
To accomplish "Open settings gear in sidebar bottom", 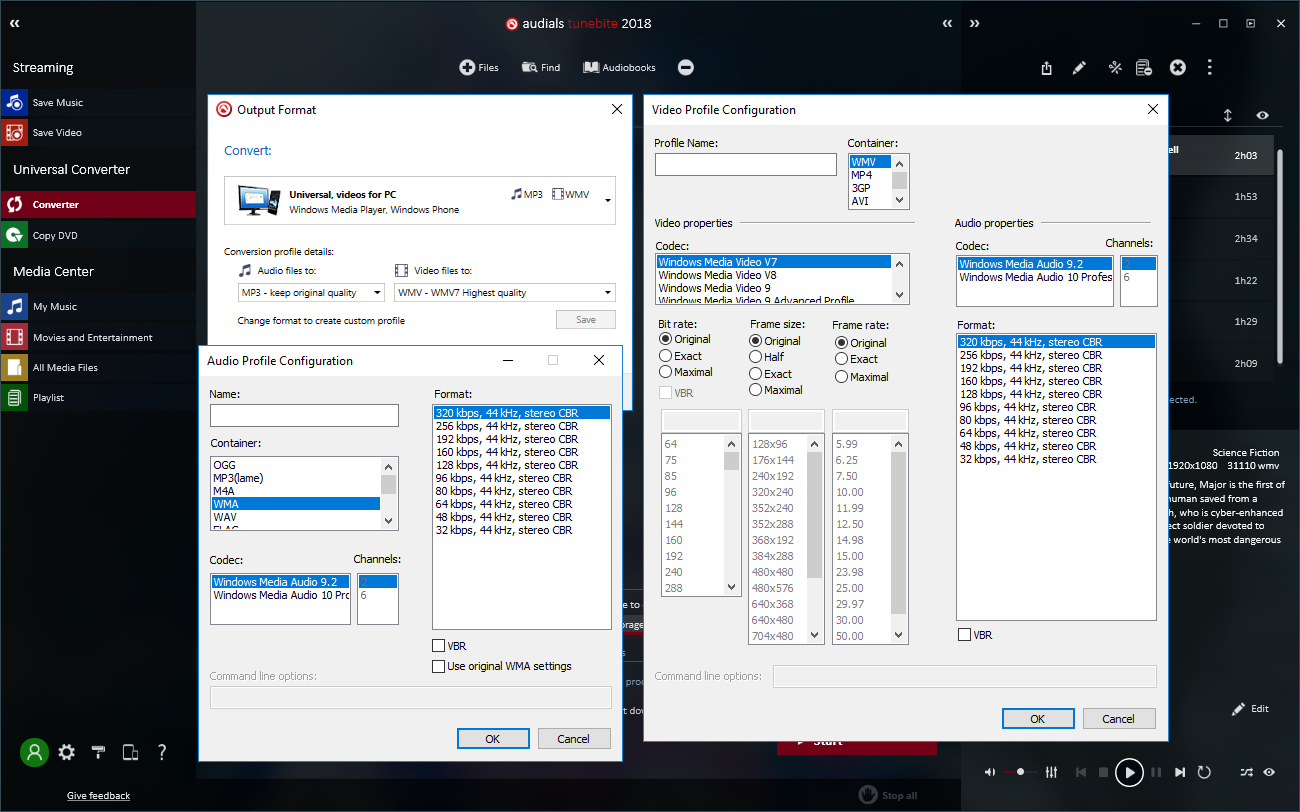I will pos(67,752).
